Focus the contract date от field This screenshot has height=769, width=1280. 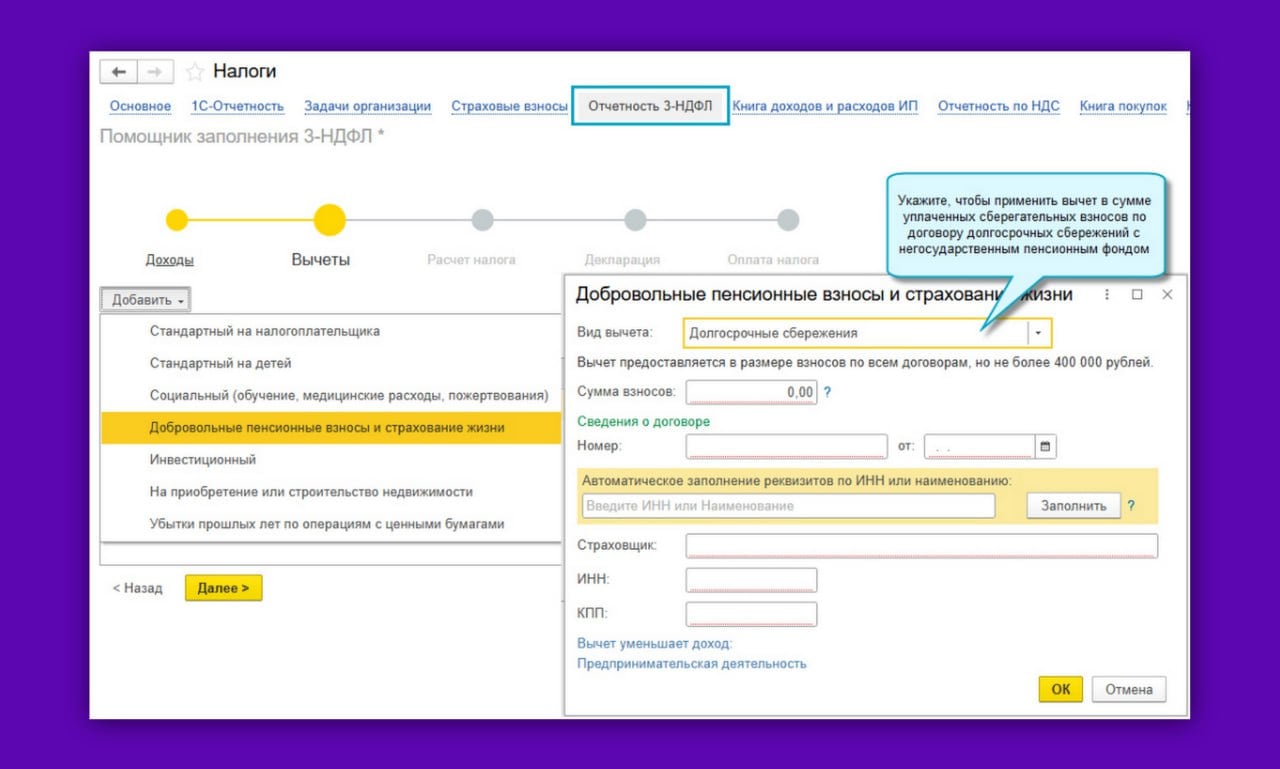click(x=979, y=447)
